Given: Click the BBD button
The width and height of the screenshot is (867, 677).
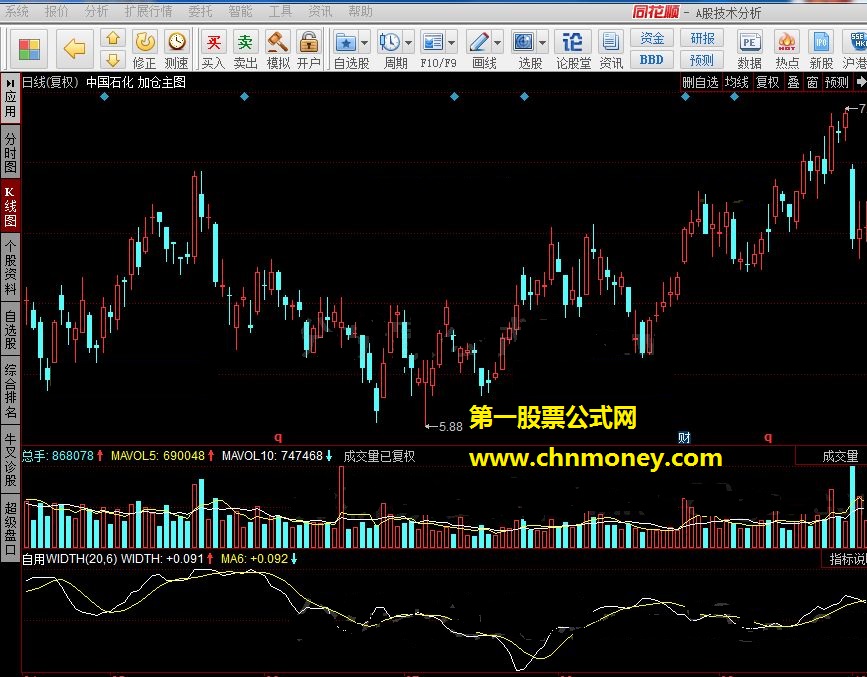Looking at the screenshot, I should [652, 59].
